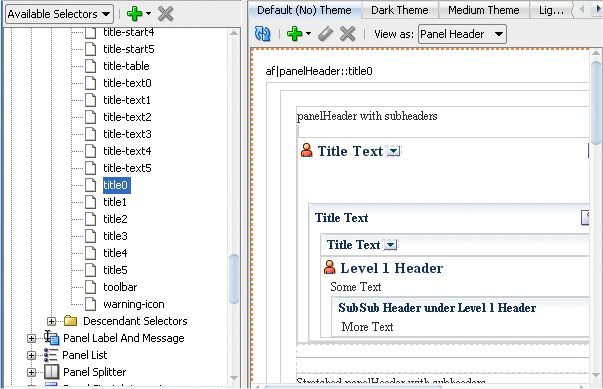
Task: Switch to Default (No) Theme tab
Action: point(304,10)
